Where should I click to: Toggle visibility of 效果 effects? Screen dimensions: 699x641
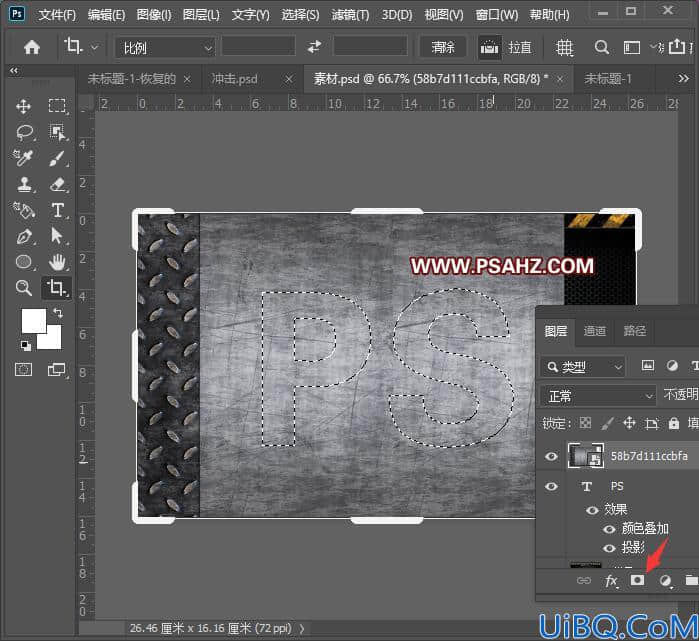click(592, 510)
